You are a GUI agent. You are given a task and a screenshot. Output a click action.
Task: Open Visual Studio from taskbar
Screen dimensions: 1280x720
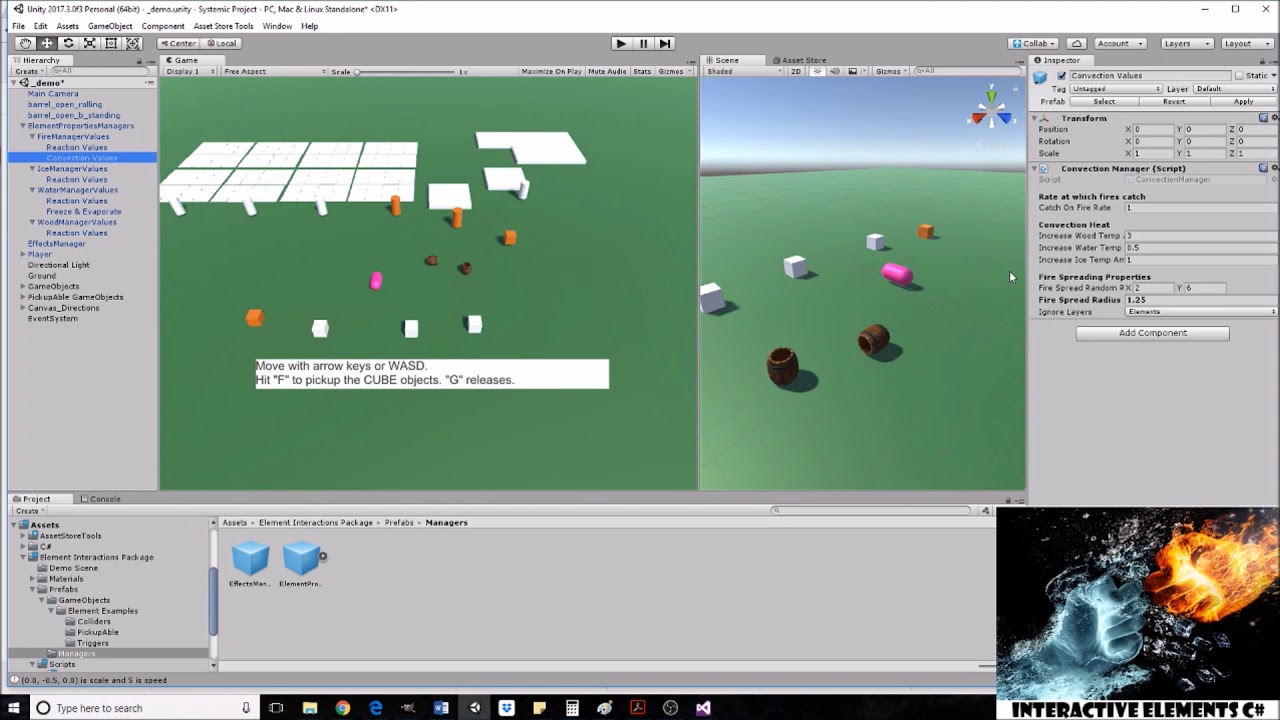point(703,708)
